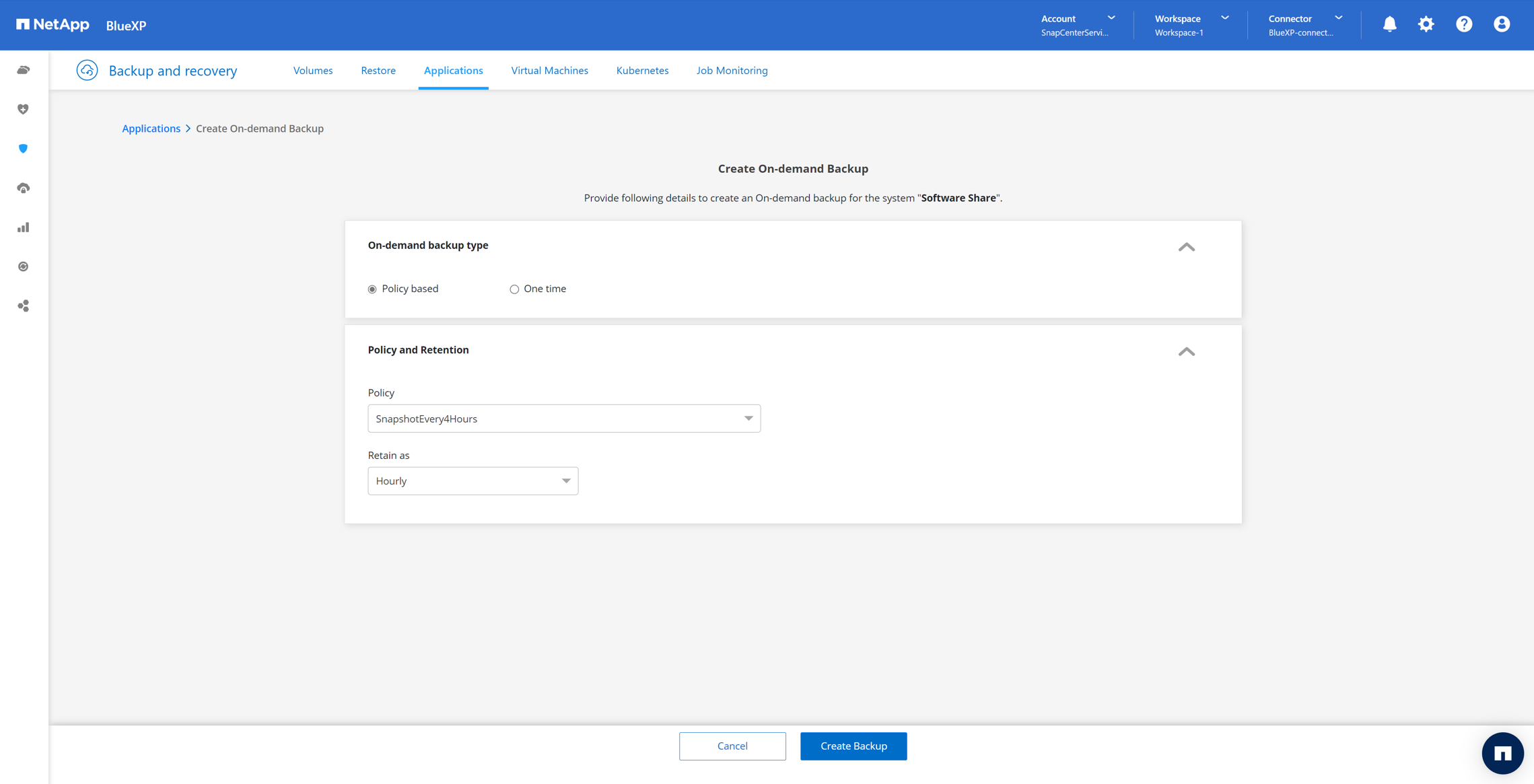Switch to the Job Monitoring tab

pos(732,71)
